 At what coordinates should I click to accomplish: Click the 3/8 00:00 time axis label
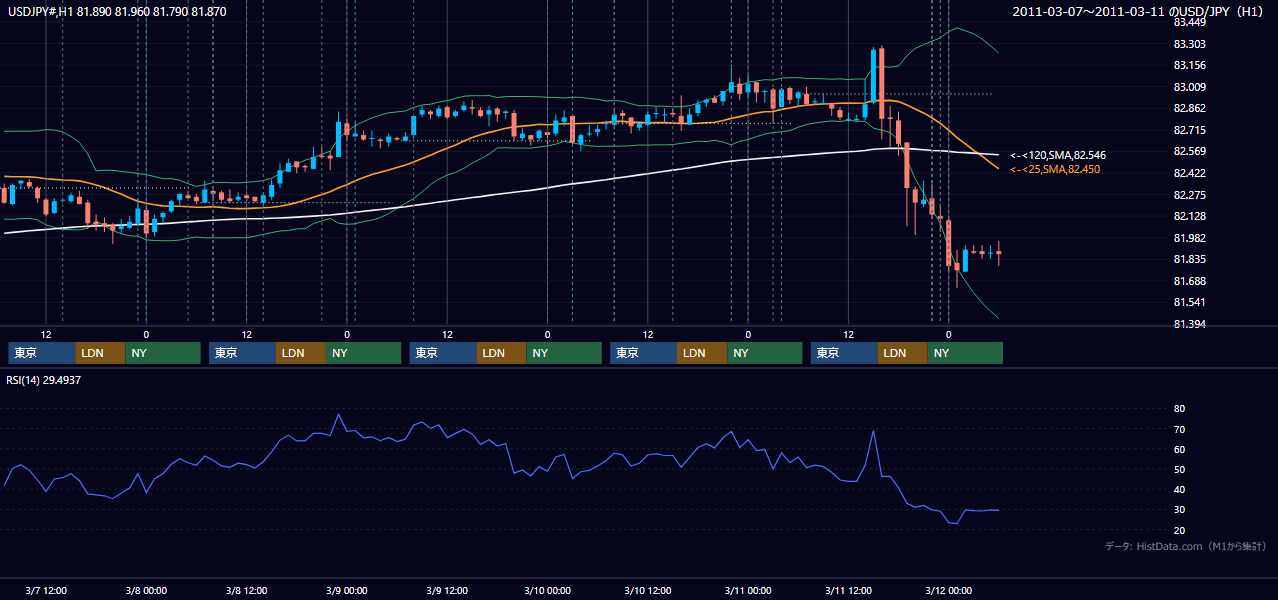[146, 590]
